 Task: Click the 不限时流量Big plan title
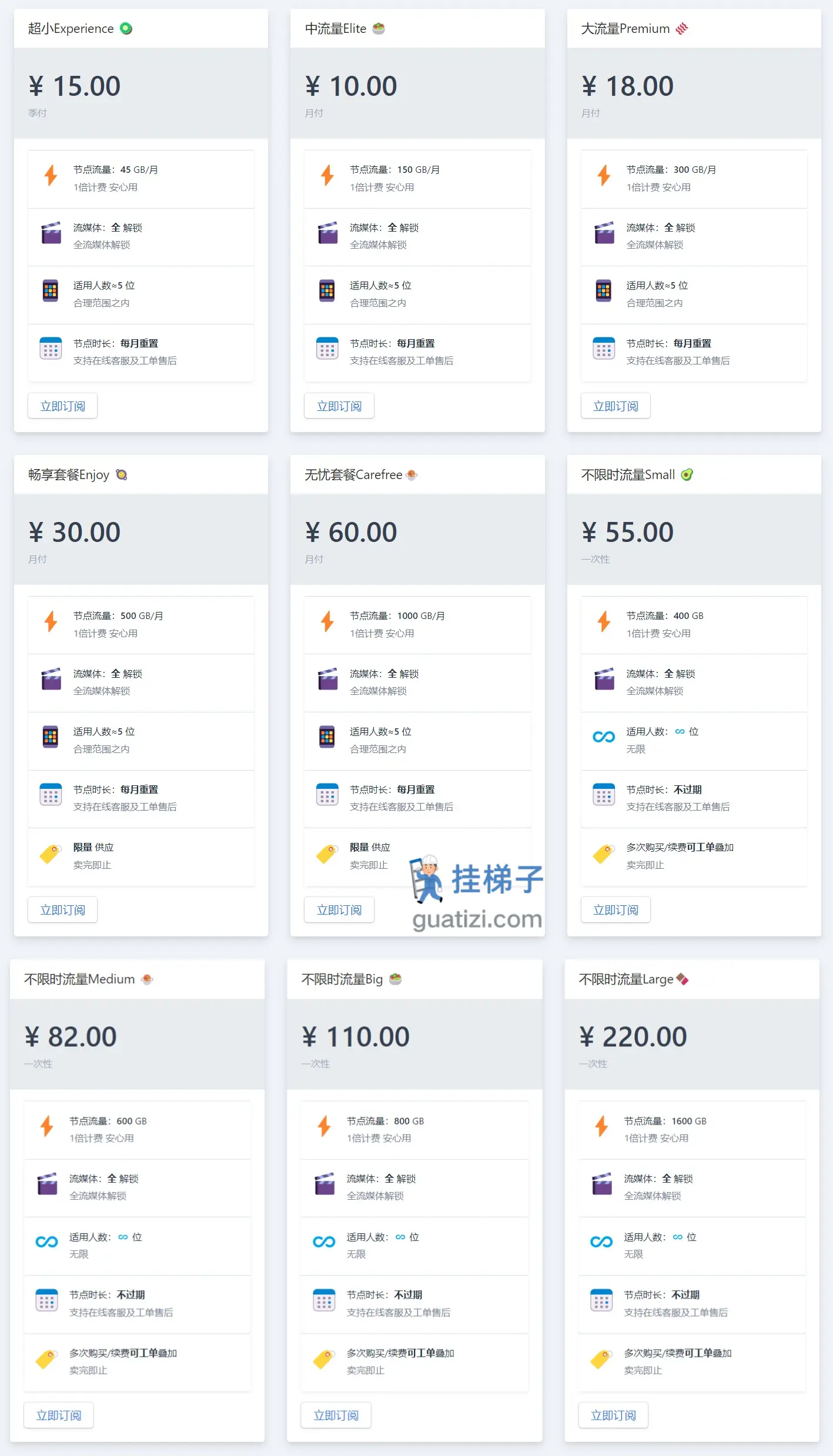coord(342,979)
